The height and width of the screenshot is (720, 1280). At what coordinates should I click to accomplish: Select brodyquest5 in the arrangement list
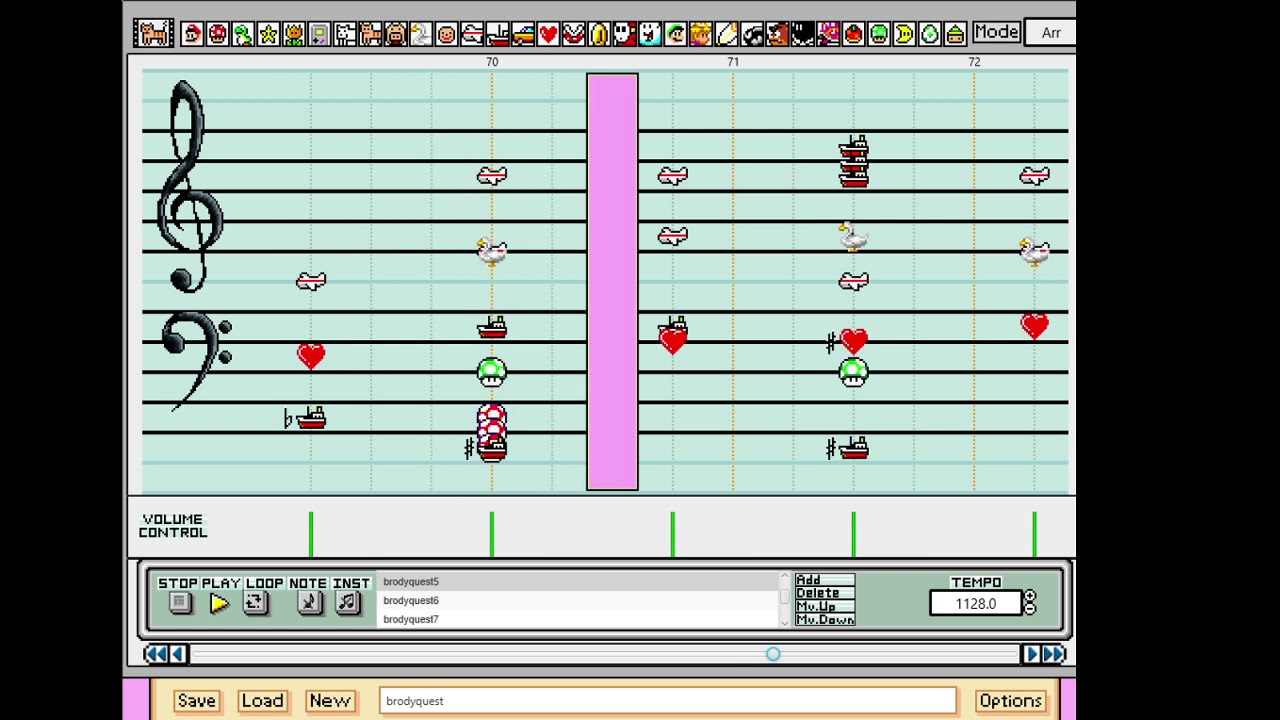click(579, 581)
